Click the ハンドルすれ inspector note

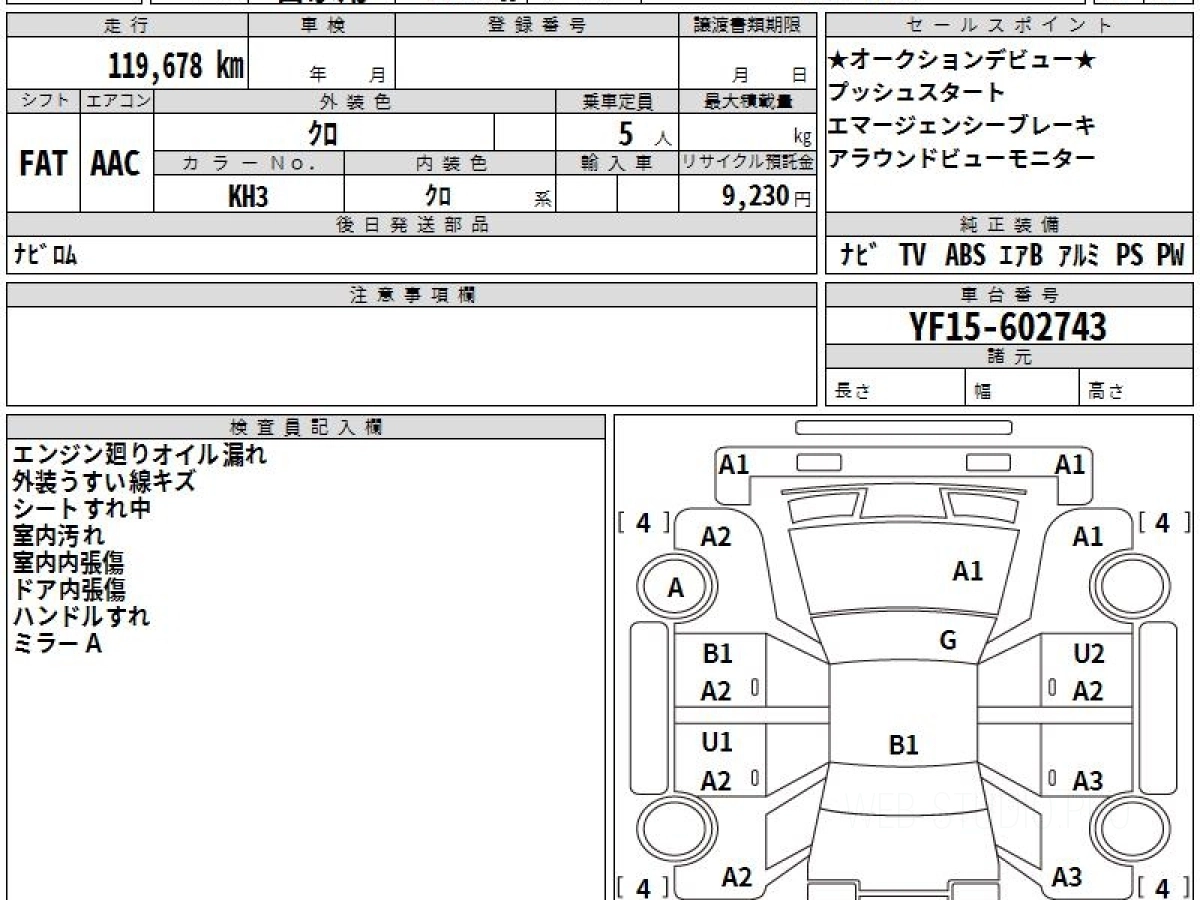coord(81,617)
